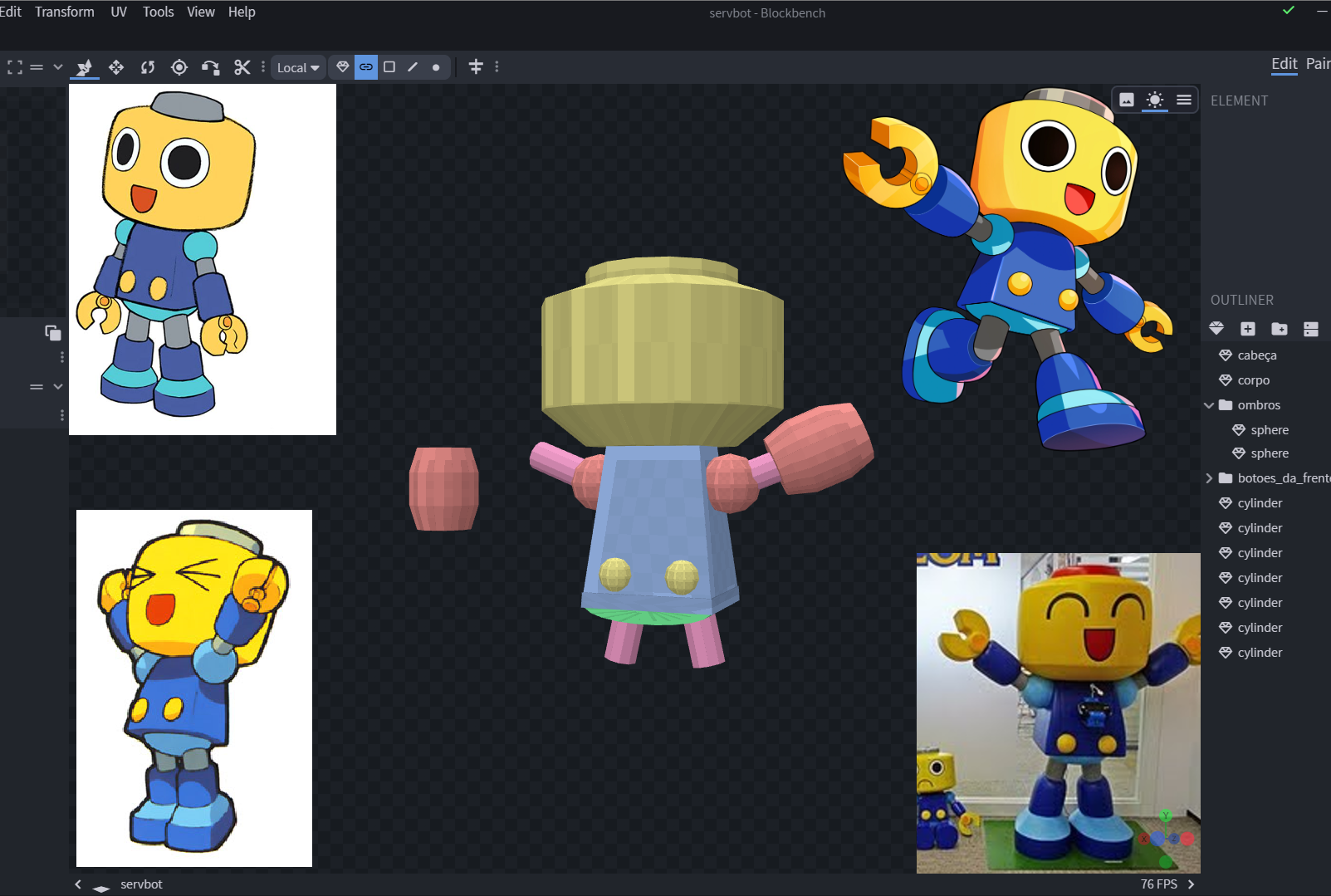This screenshot has height=896, width=1331.
Task: Open the three-dot menu below the duplicate icon
Action: point(62,357)
